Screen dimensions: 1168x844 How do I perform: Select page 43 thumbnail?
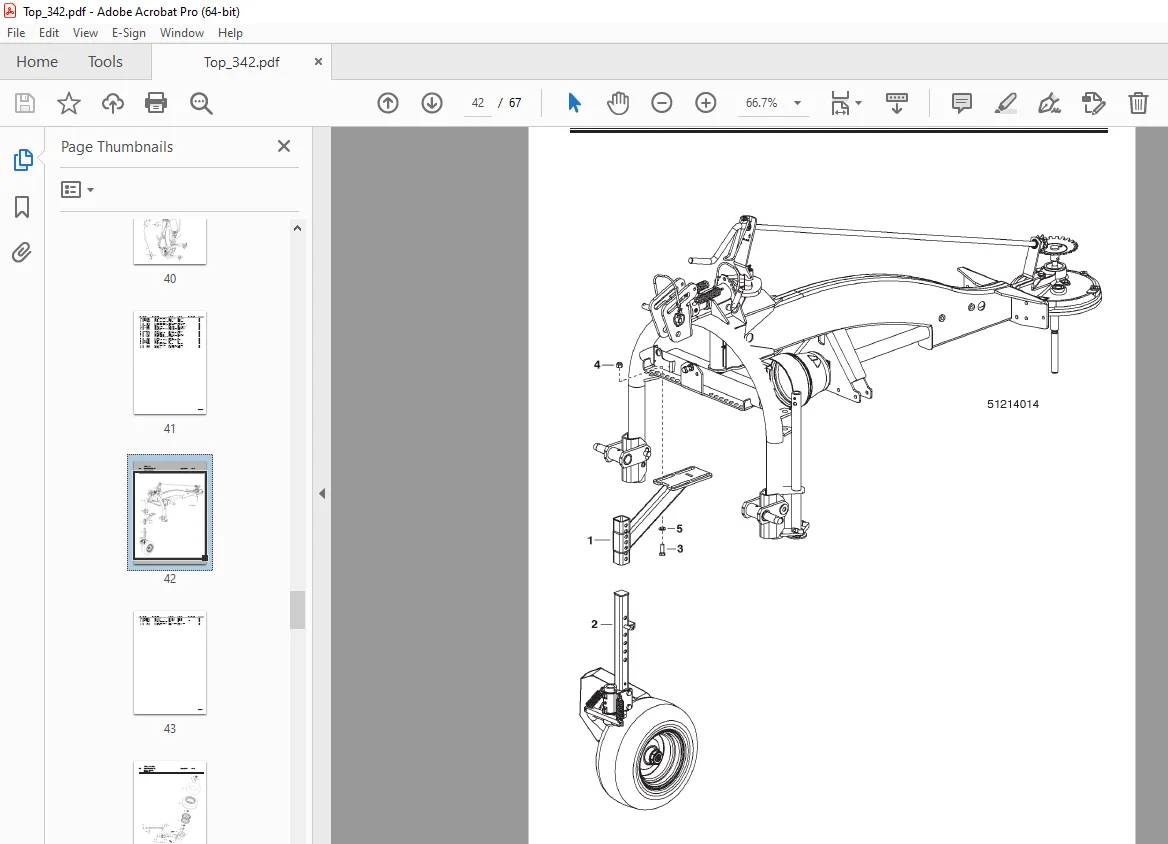tap(170, 663)
